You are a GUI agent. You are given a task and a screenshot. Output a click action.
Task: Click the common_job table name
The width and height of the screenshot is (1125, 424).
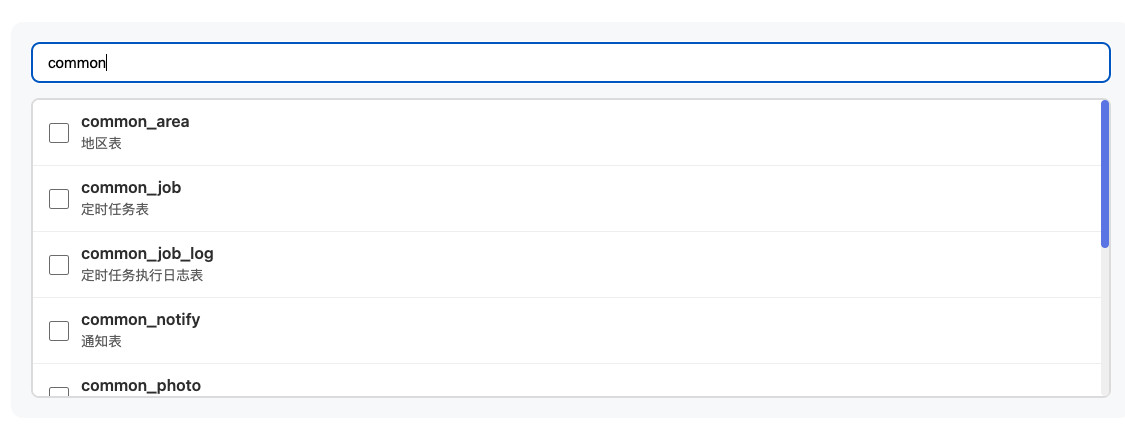point(131,188)
